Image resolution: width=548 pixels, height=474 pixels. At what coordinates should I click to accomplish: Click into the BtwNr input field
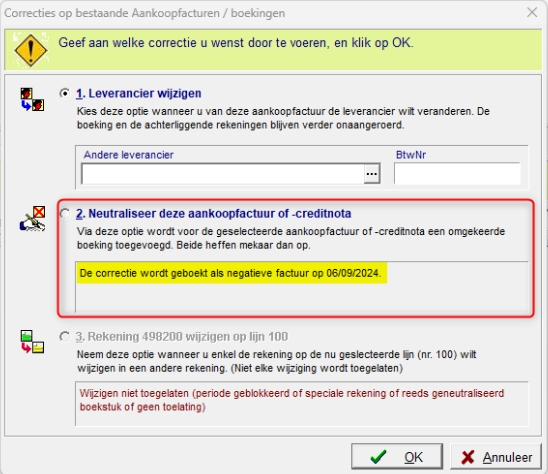[457, 173]
